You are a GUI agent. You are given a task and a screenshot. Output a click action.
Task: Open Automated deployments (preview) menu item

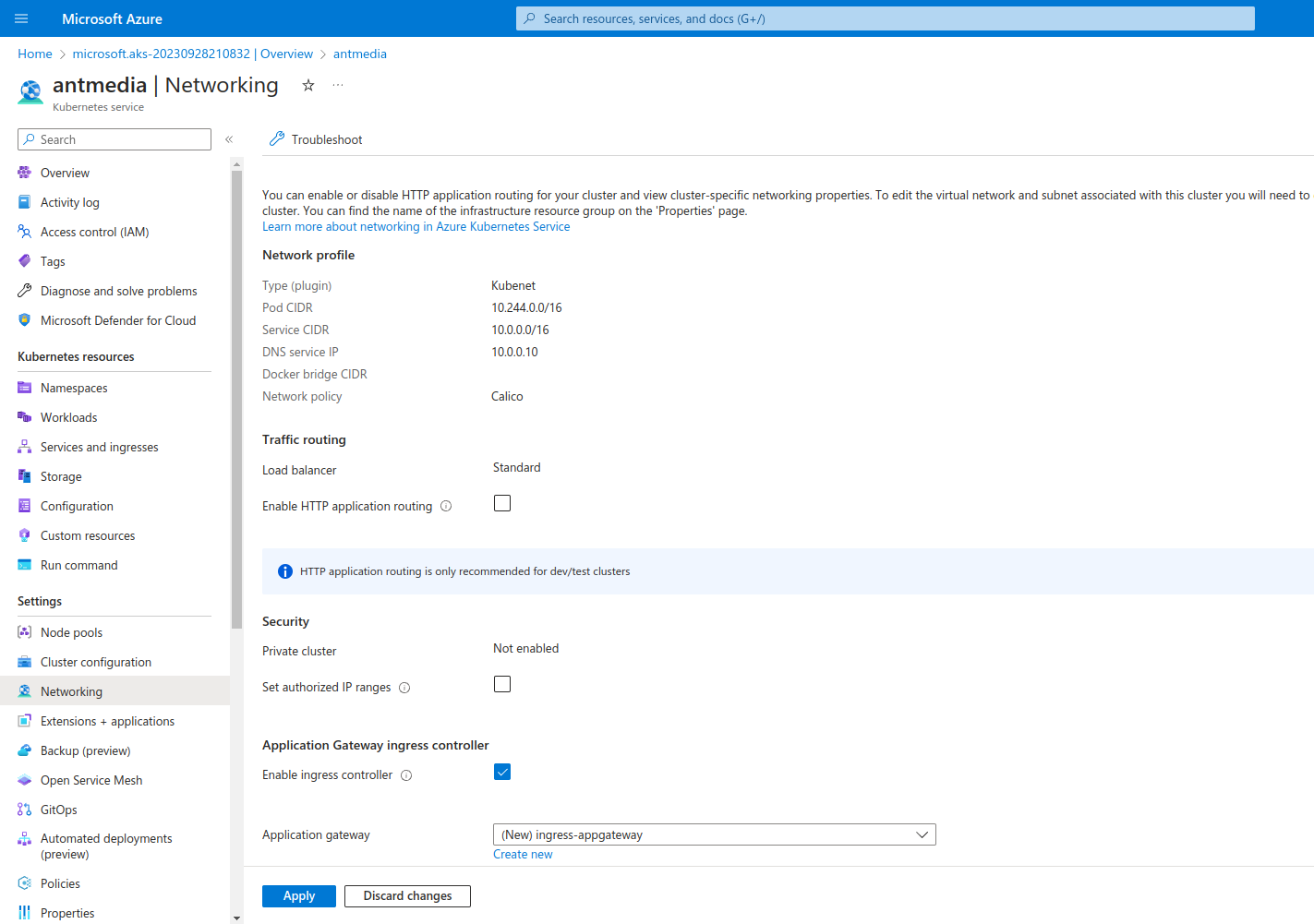[x=115, y=846]
